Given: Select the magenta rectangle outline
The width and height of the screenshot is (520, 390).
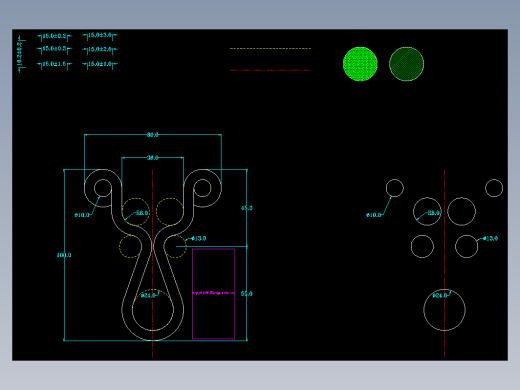Looking at the screenshot, I should tap(214, 294).
